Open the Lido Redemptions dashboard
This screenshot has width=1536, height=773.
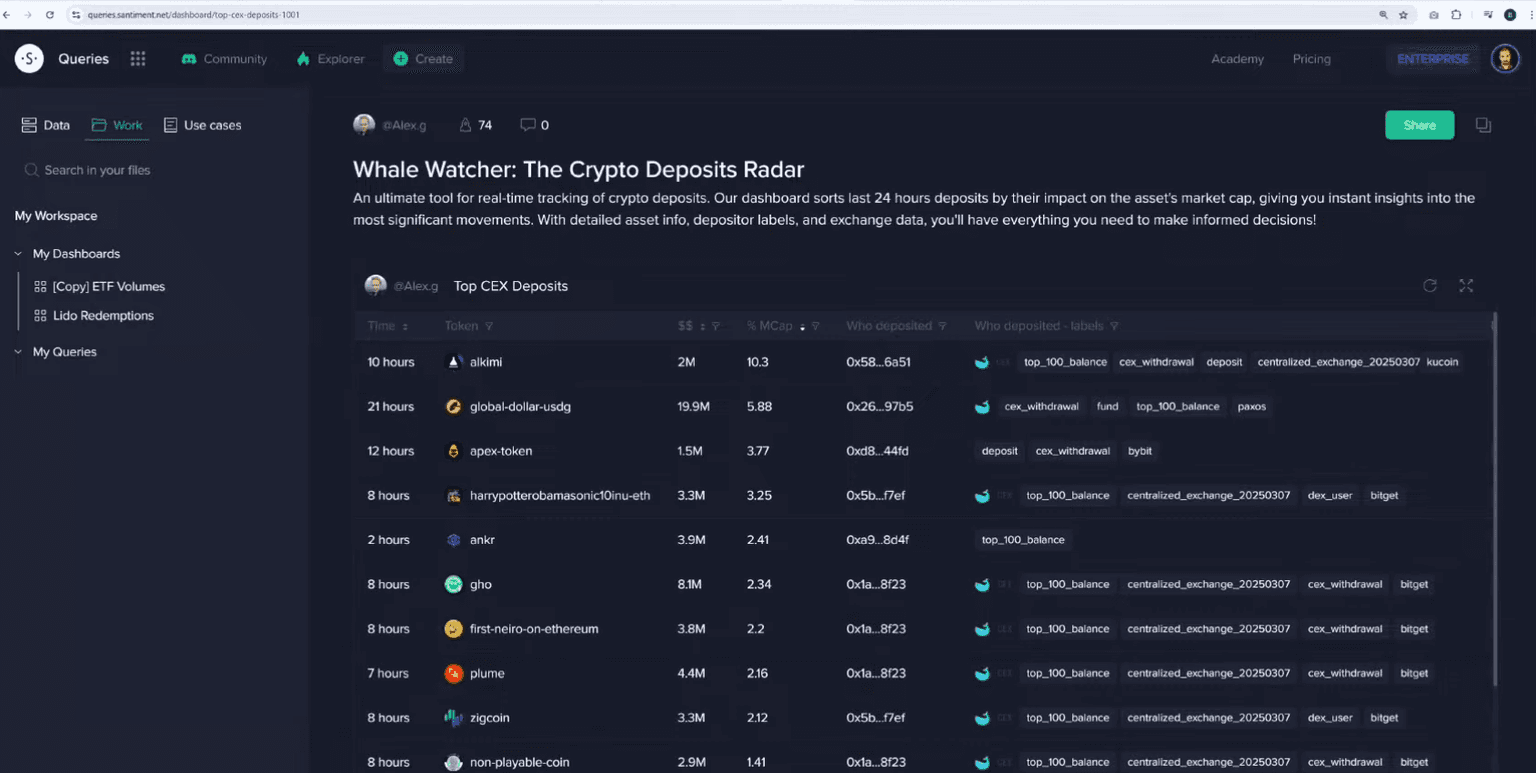click(x=103, y=316)
